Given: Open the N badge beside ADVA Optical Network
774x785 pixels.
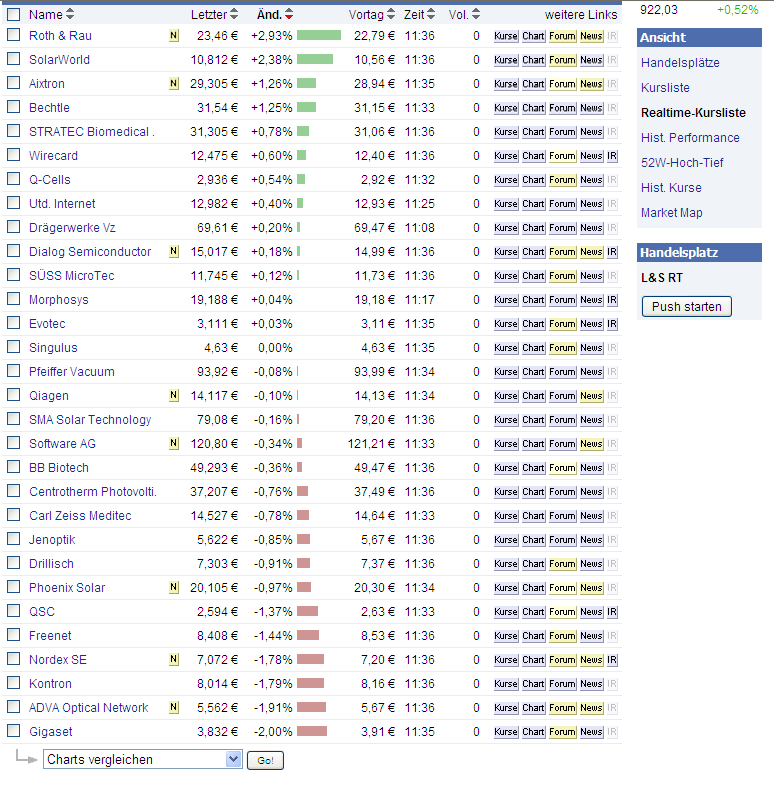Looking at the screenshot, I should [x=174, y=707].
